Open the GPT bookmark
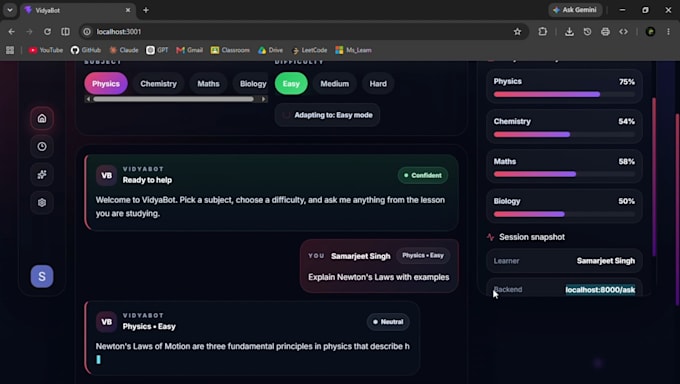 [157, 50]
